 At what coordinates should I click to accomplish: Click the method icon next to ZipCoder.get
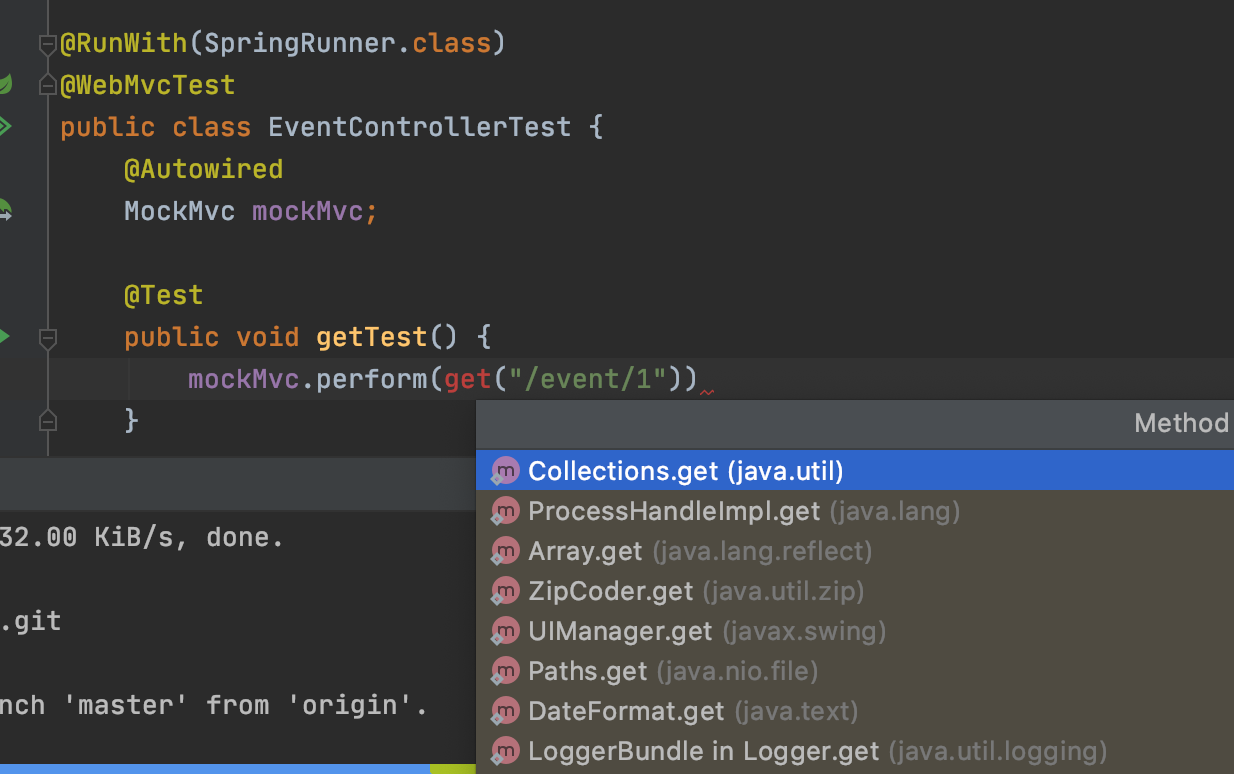[505, 591]
